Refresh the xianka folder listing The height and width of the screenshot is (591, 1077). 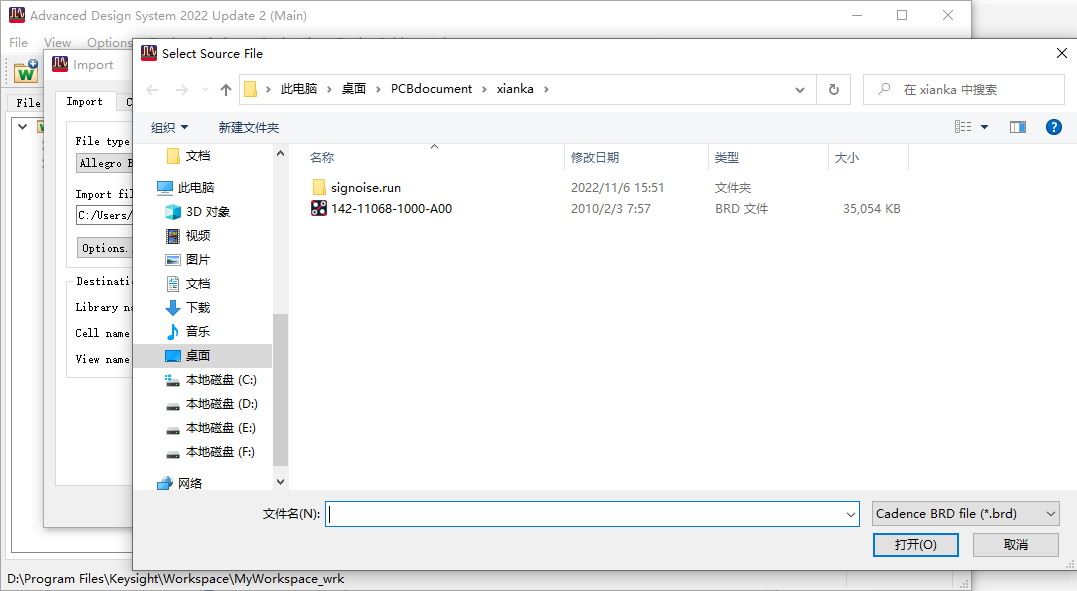click(833, 89)
